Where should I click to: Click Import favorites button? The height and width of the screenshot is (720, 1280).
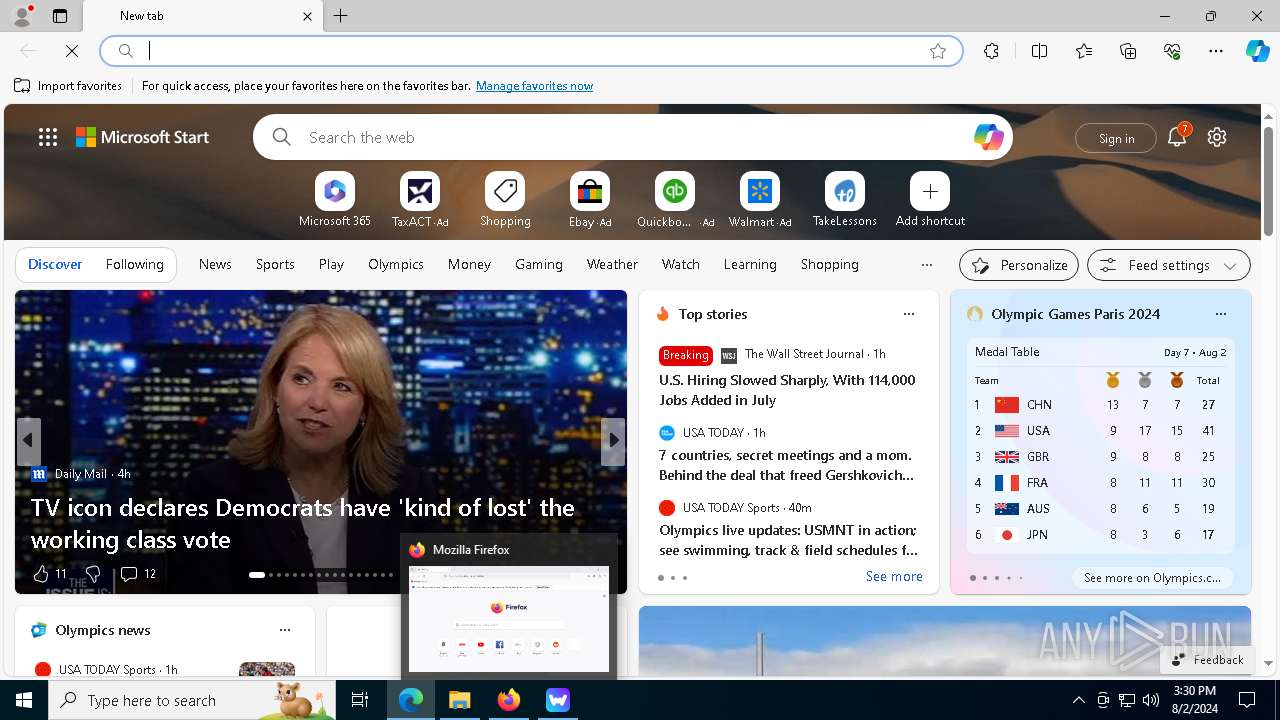(68, 86)
